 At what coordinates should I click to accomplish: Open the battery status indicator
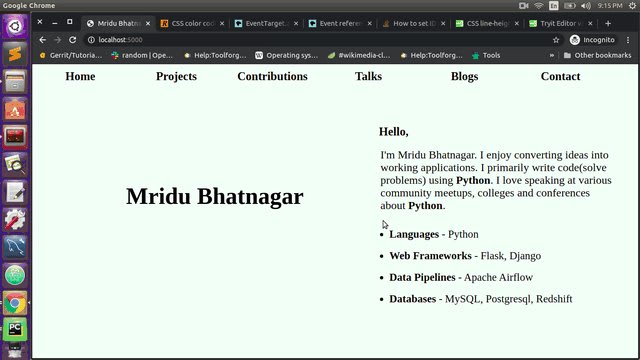pyautogui.click(x=570, y=5)
